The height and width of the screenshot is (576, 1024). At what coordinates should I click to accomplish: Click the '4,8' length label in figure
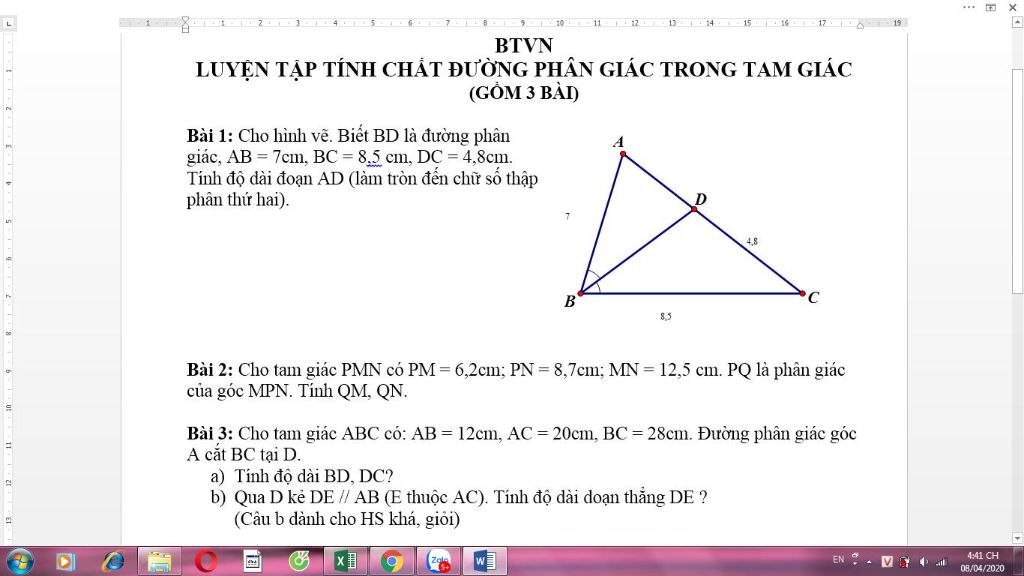pos(752,242)
